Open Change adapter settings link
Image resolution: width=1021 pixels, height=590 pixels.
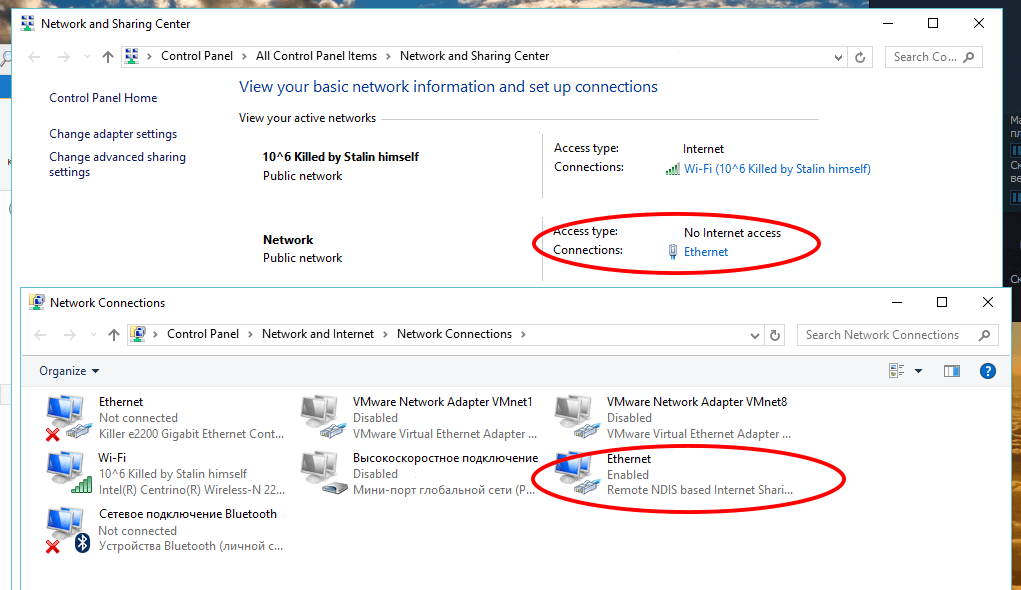tap(113, 134)
